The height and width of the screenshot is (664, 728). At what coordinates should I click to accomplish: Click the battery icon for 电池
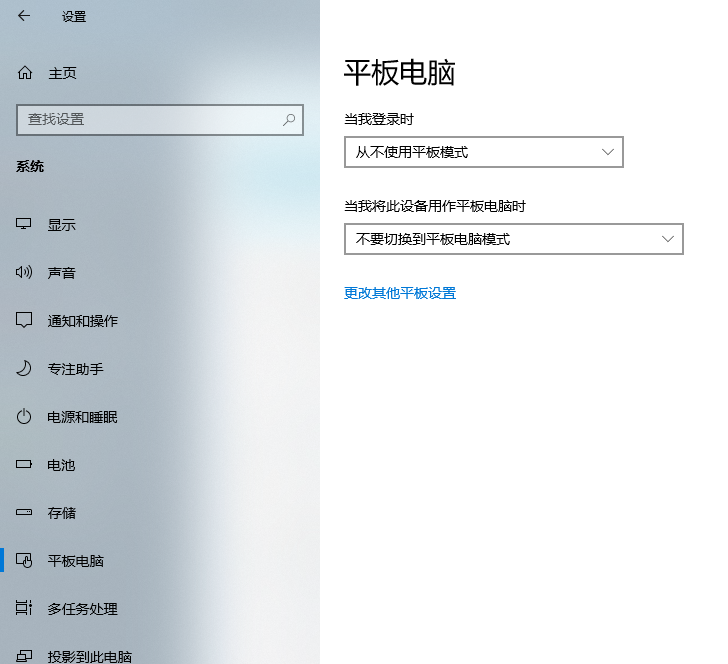coord(24,464)
